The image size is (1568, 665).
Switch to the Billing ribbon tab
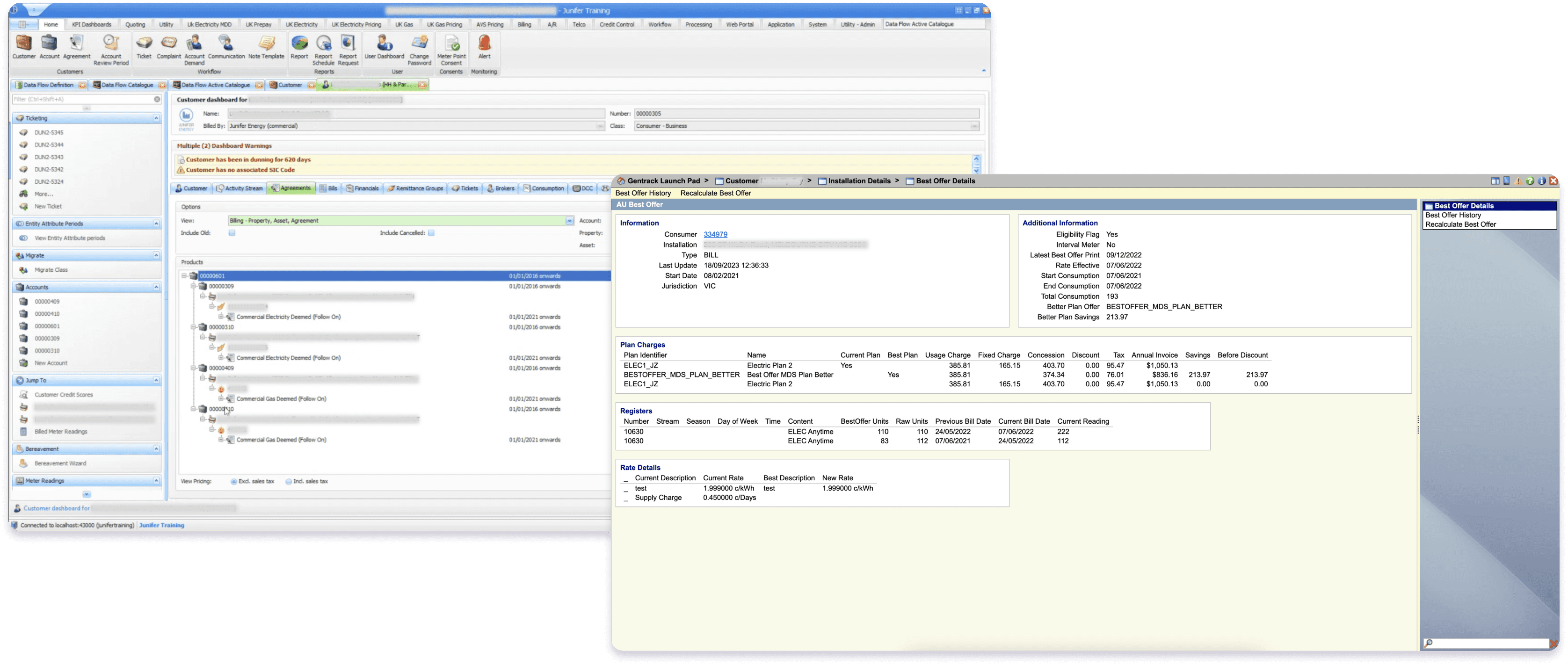click(524, 24)
